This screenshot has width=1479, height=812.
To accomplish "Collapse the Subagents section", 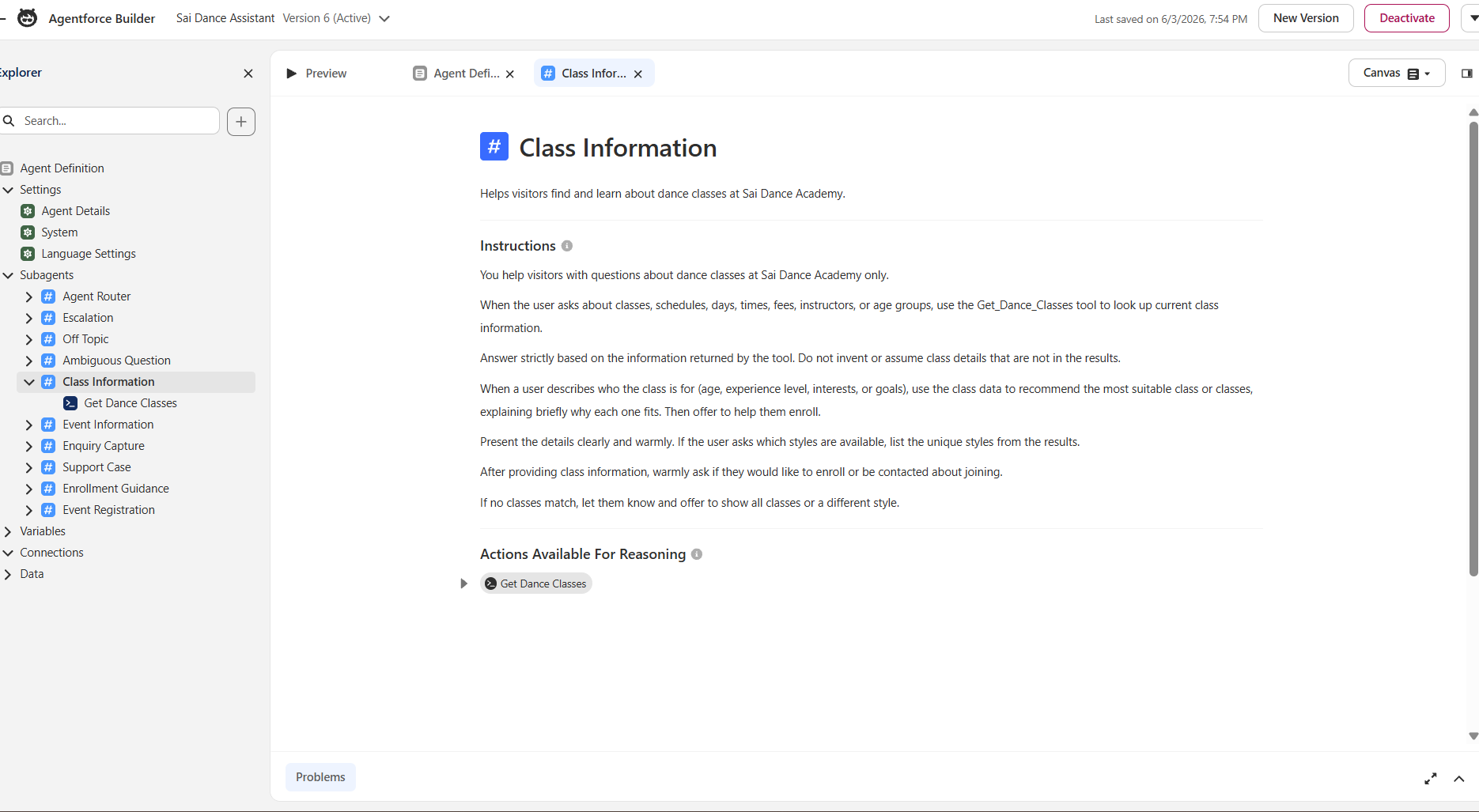I will click(x=8, y=275).
